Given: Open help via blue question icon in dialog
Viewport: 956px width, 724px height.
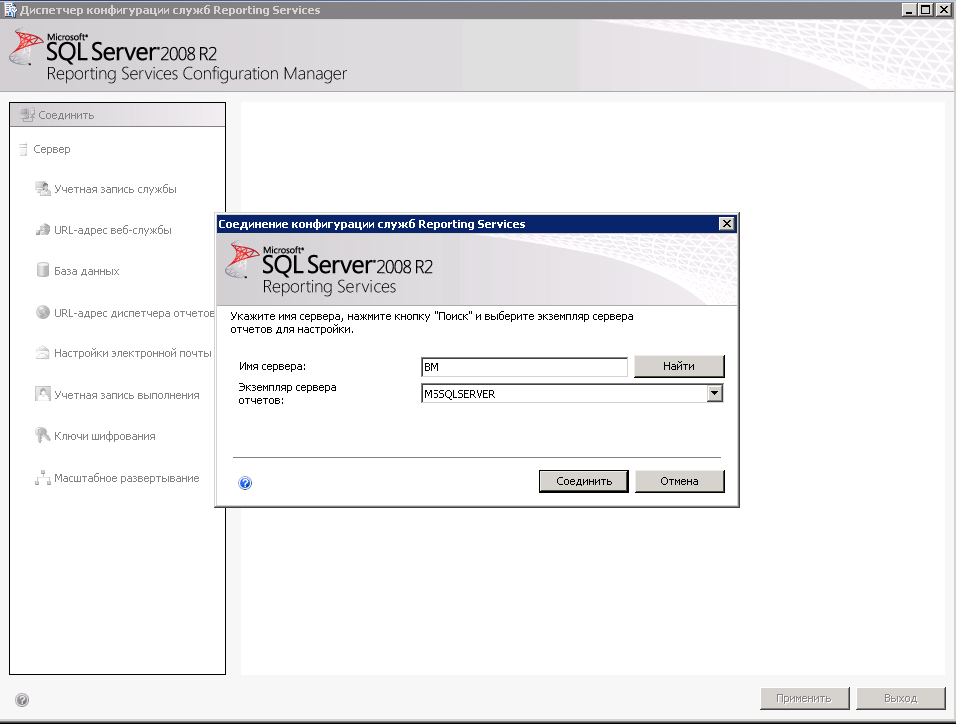Looking at the screenshot, I should tap(245, 483).
